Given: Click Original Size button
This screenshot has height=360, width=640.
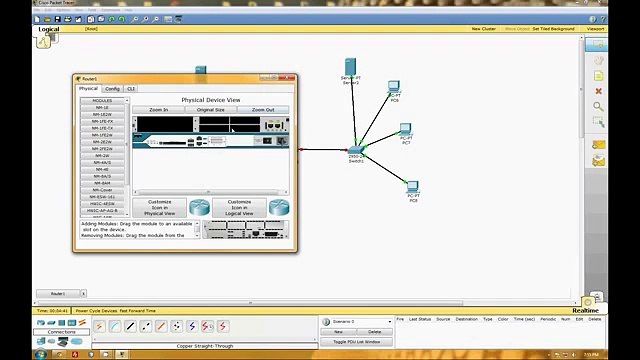Looking at the screenshot, I should pos(211,110).
